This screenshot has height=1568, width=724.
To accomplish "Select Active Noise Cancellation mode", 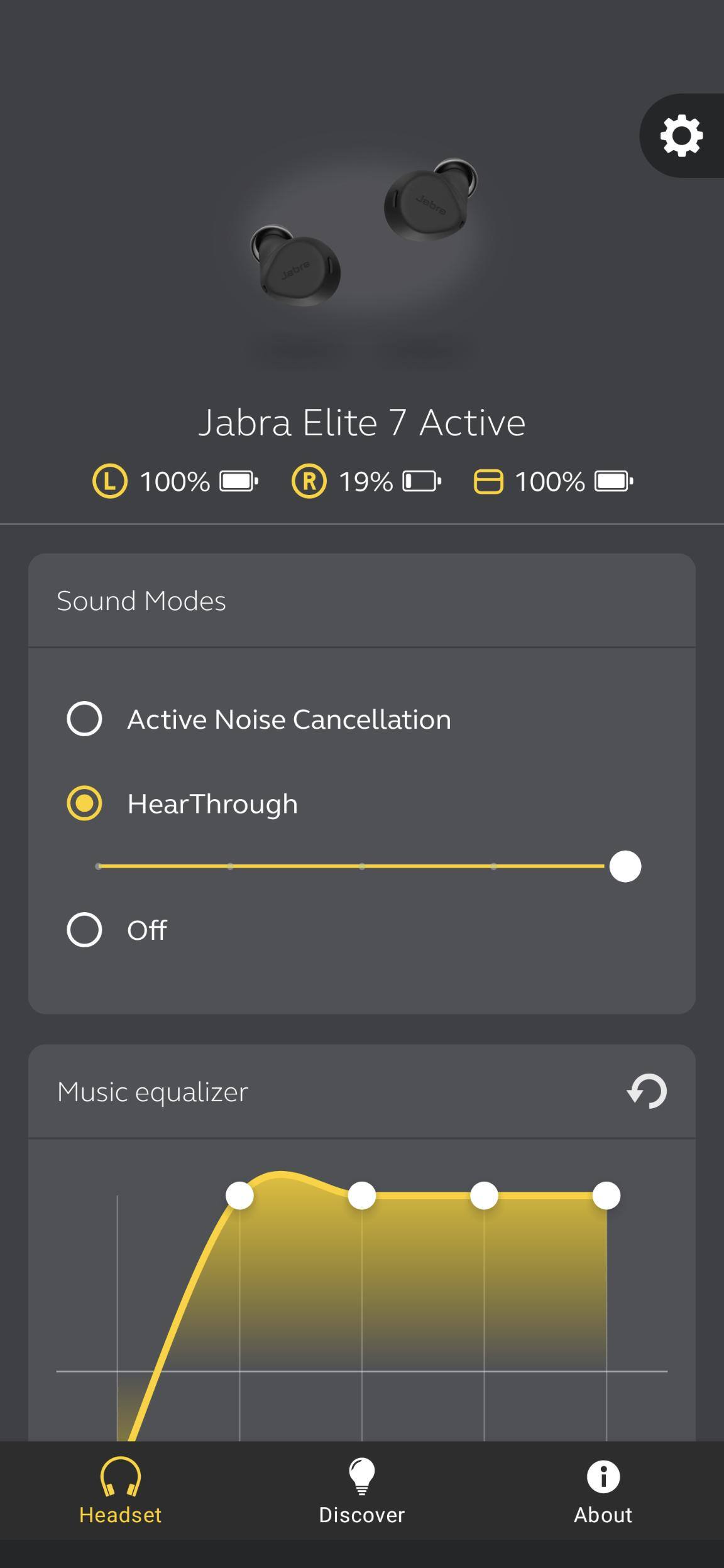I will (84, 719).
